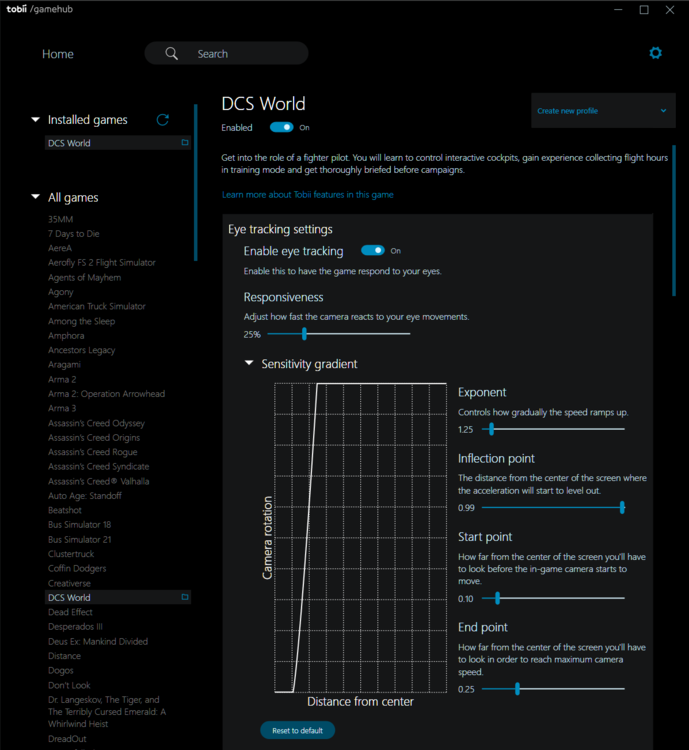
Task: Select American Truck Simulator in the games list
Action: click(96, 306)
